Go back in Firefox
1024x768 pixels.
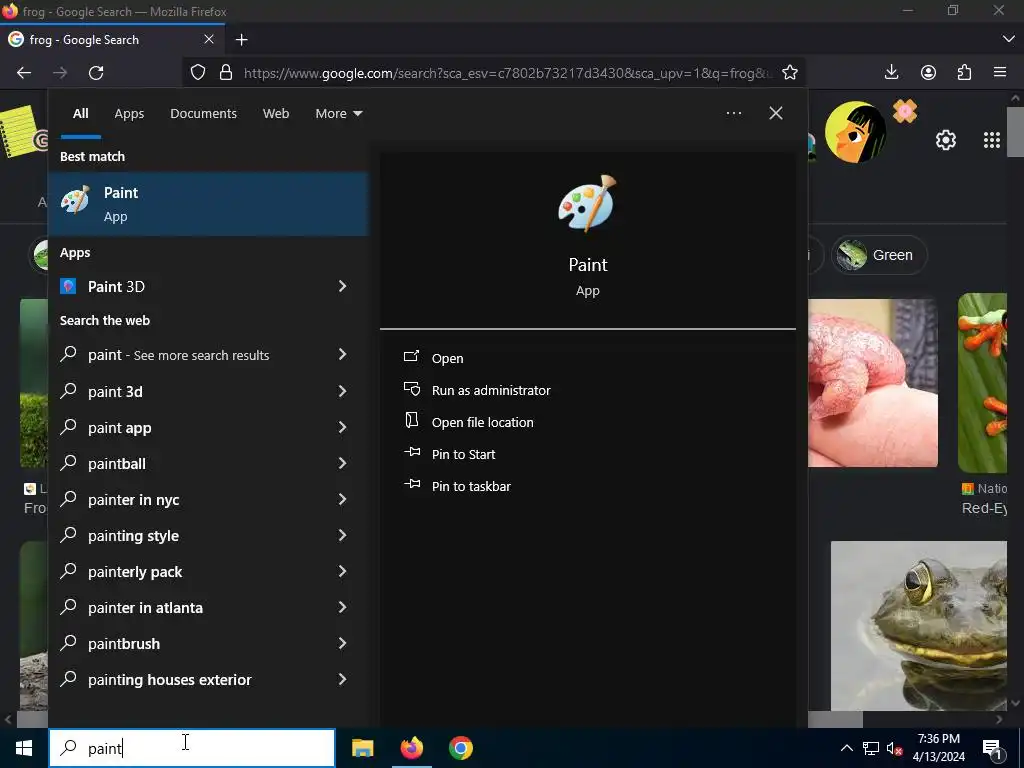tap(24, 72)
